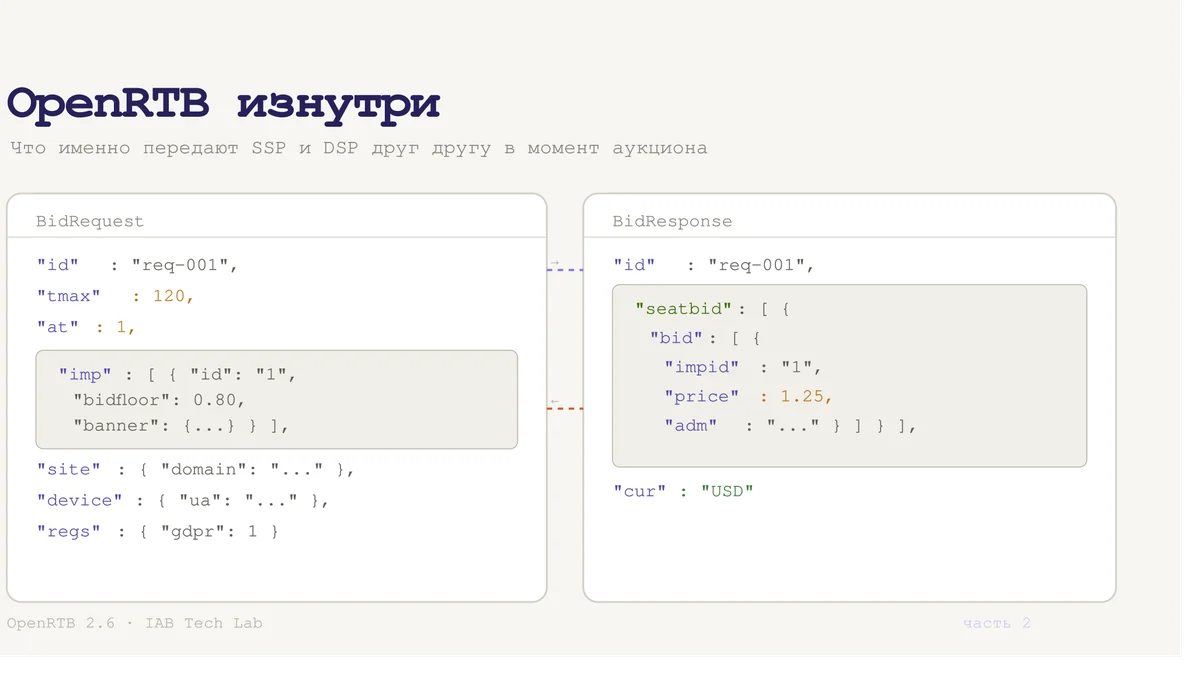Click the red dashed response arrow
1200x675 pixels.
click(x=565, y=408)
